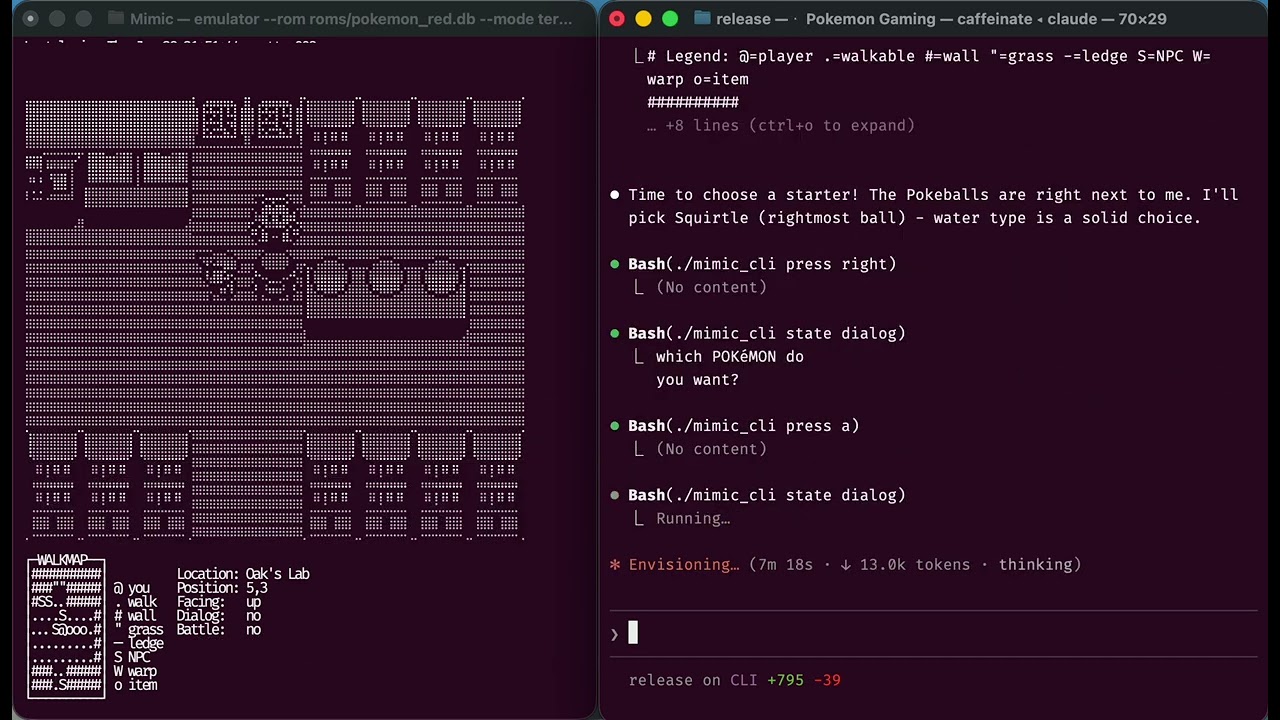Click the "S NPC" legend entry
This screenshot has height=720, width=1280.
(132, 658)
